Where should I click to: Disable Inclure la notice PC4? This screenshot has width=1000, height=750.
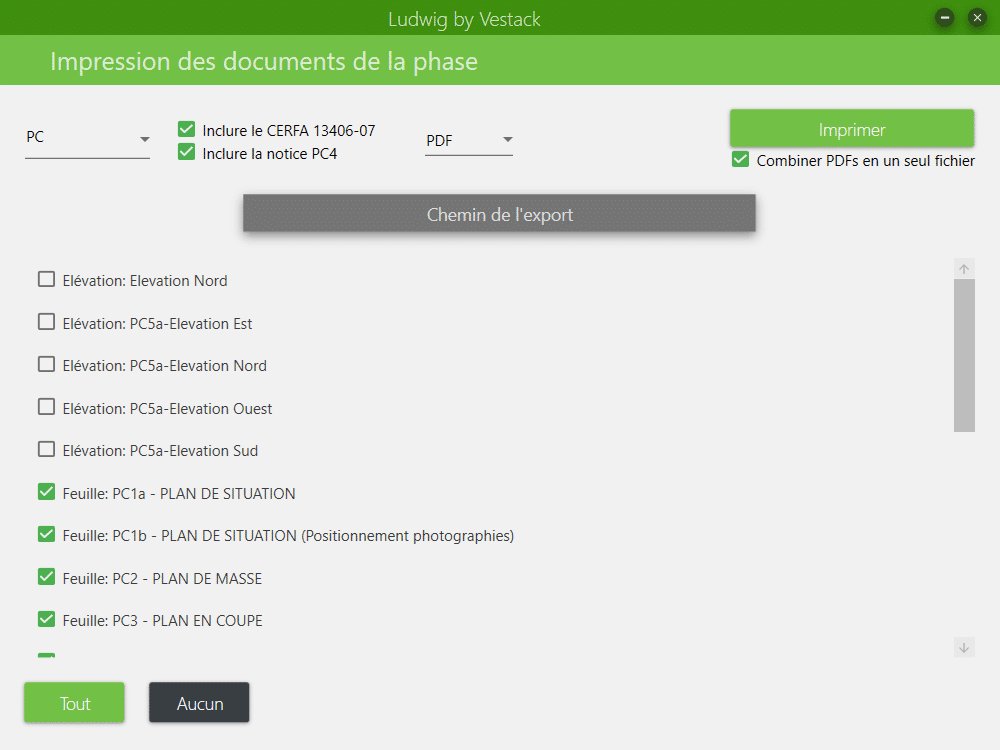pyautogui.click(x=186, y=152)
